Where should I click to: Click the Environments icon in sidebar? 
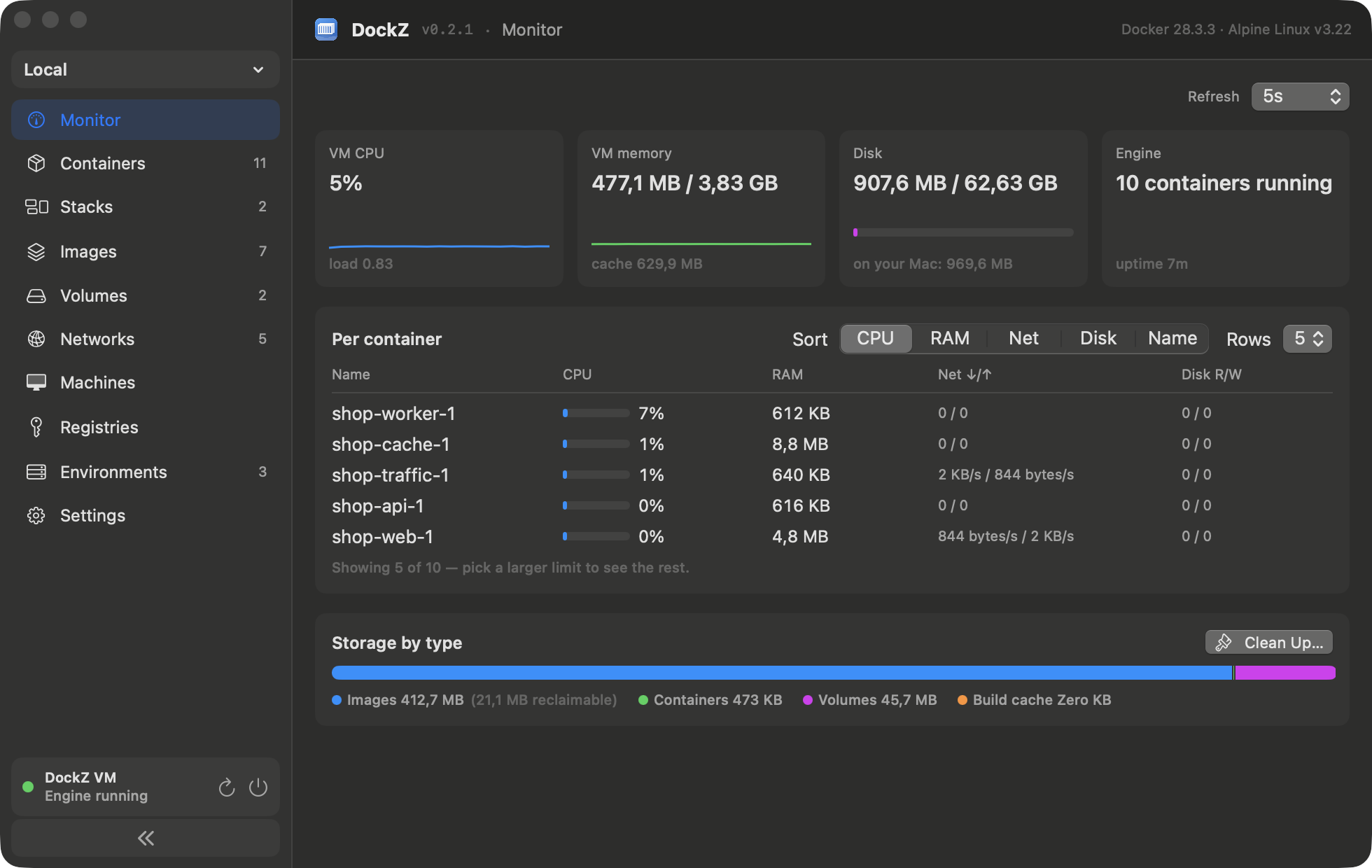point(36,472)
